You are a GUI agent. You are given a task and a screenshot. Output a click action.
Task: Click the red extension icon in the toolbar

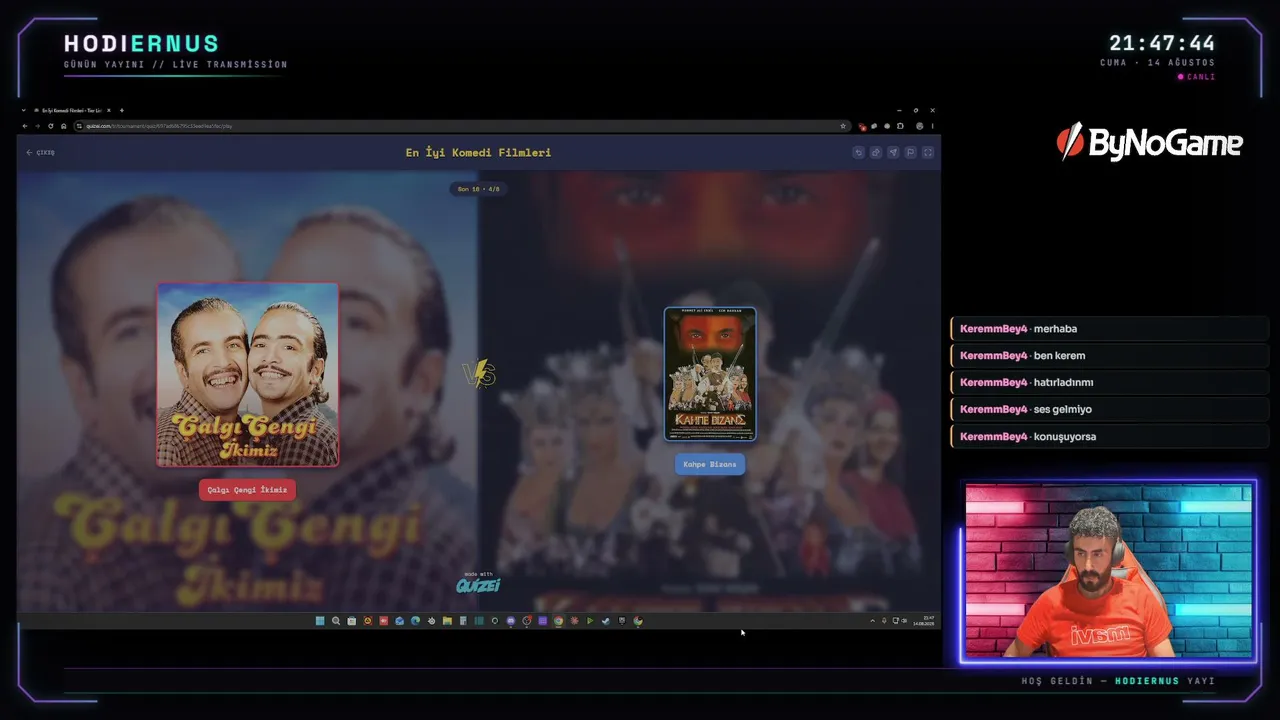[862, 126]
